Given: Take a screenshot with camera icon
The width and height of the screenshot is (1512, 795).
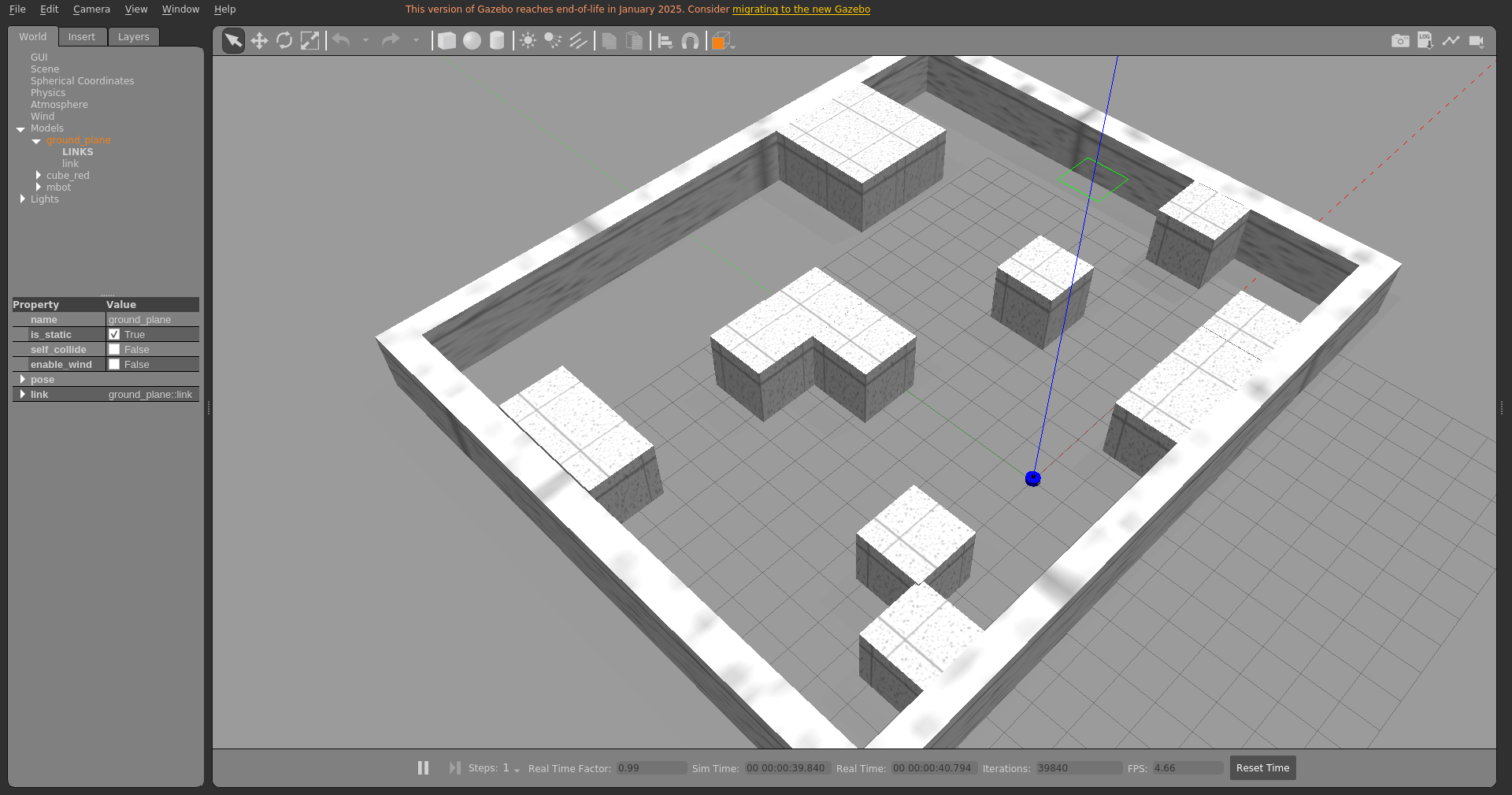Looking at the screenshot, I should tap(1399, 41).
